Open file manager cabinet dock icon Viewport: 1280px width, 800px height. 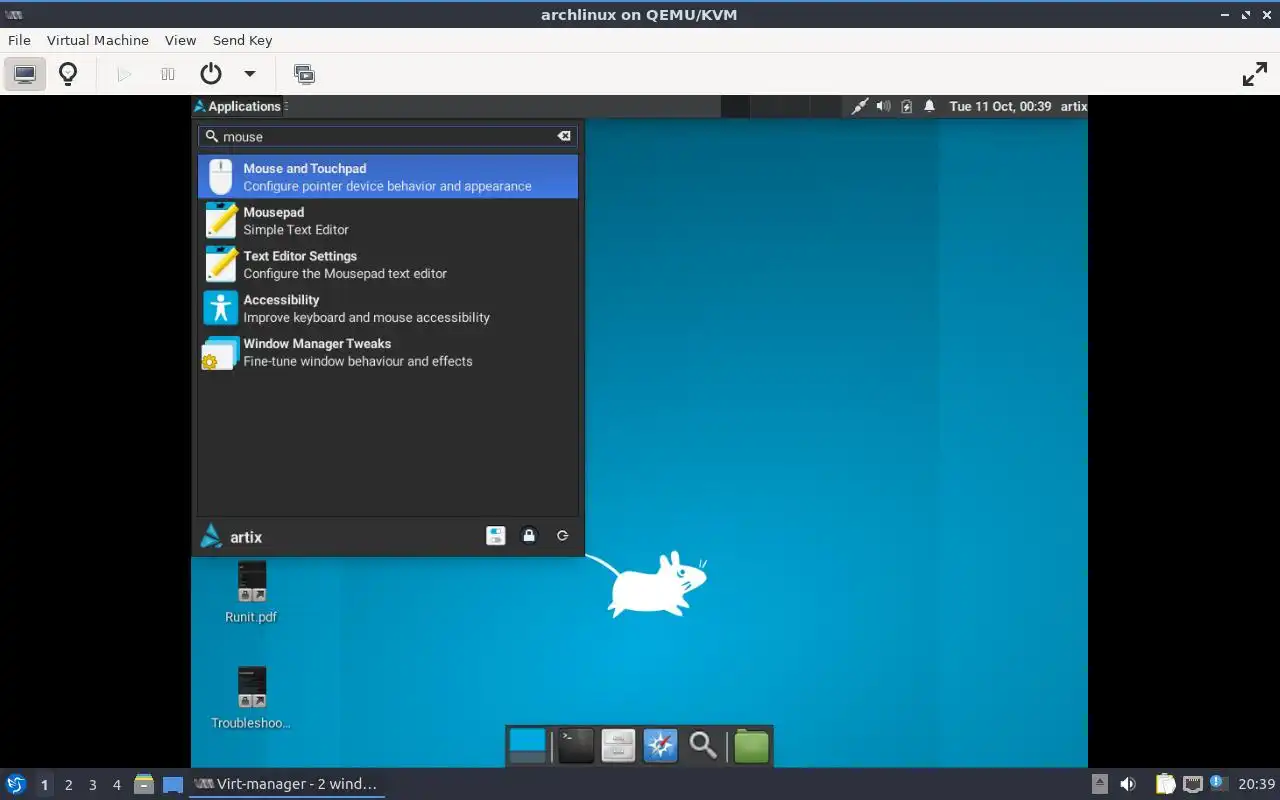pos(618,746)
